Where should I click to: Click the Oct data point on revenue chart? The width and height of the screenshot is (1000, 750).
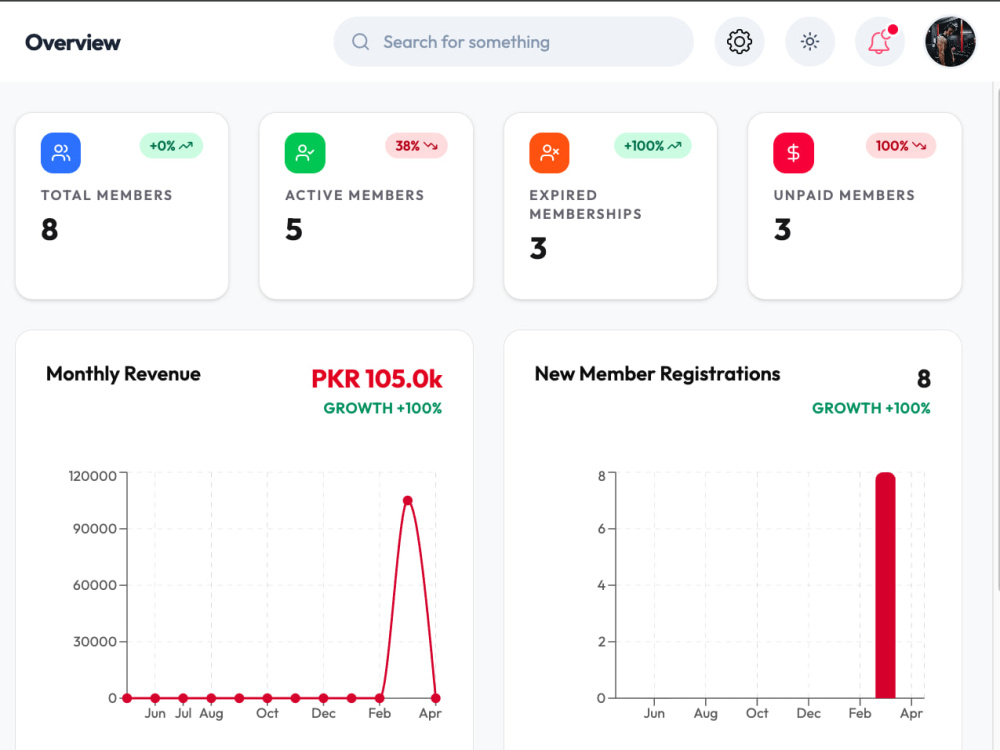[267, 698]
